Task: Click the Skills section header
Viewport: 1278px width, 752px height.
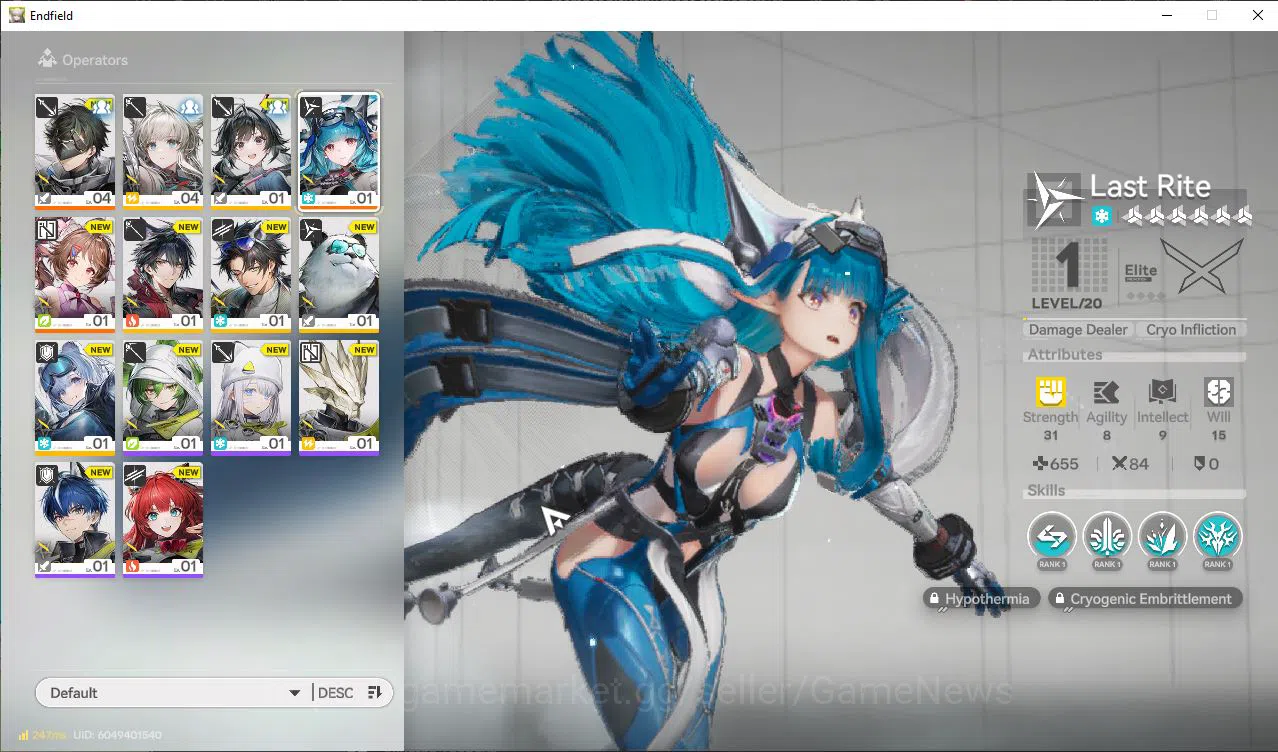Action: pyautogui.click(x=1046, y=490)
